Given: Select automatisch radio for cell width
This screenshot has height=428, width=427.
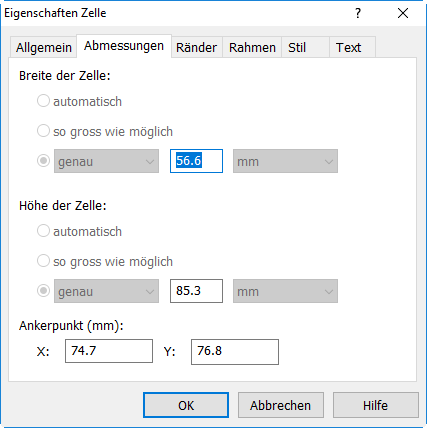Looking at the screenshot, I should click(x=43, y=101).
